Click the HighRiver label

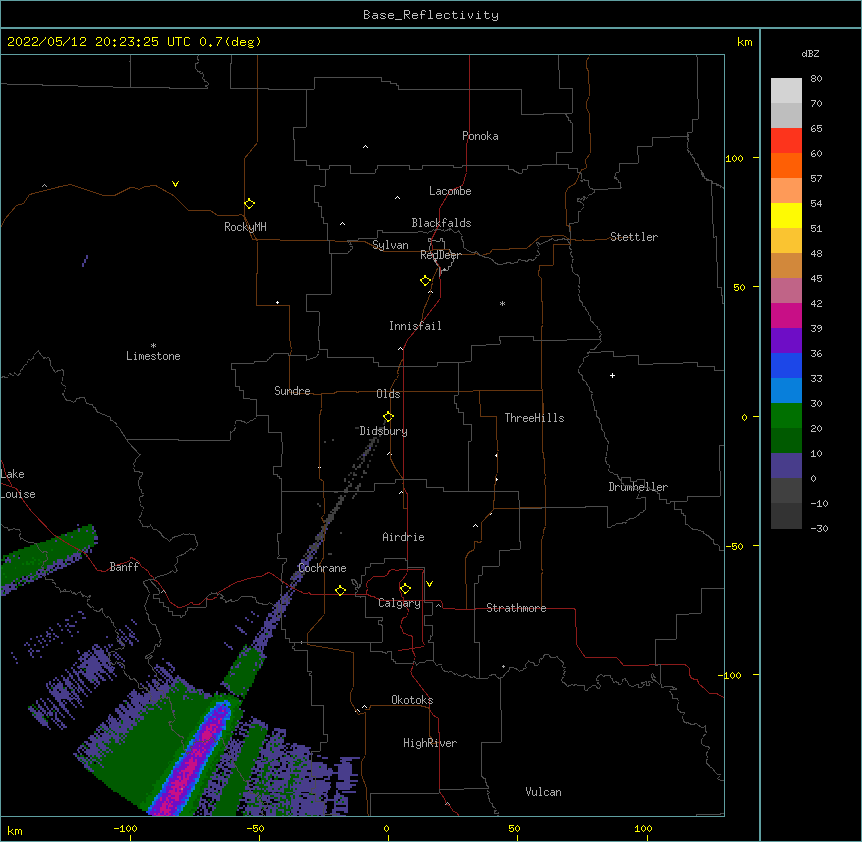(430, 743)
